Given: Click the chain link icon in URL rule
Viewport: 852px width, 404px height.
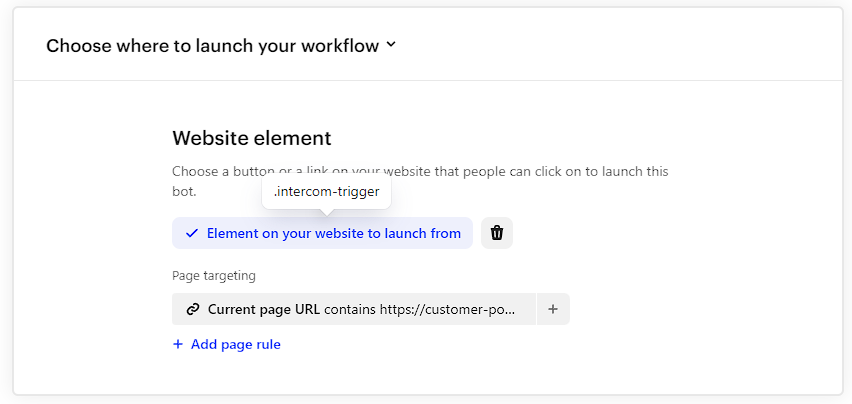Looking at the screenshot, I should click(x=192, y=310).
